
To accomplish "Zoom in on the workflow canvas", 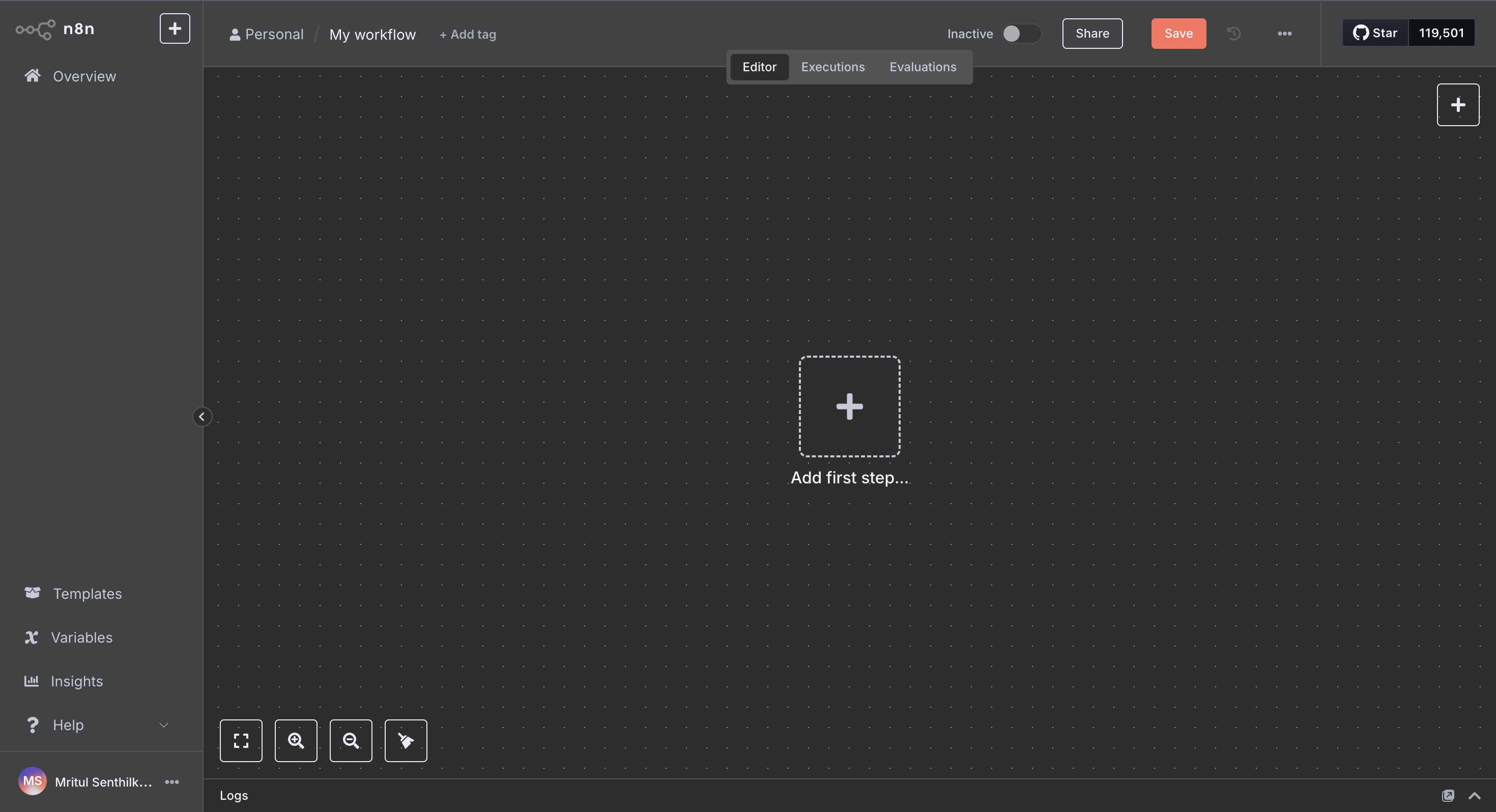I will [x=296, y=741].
